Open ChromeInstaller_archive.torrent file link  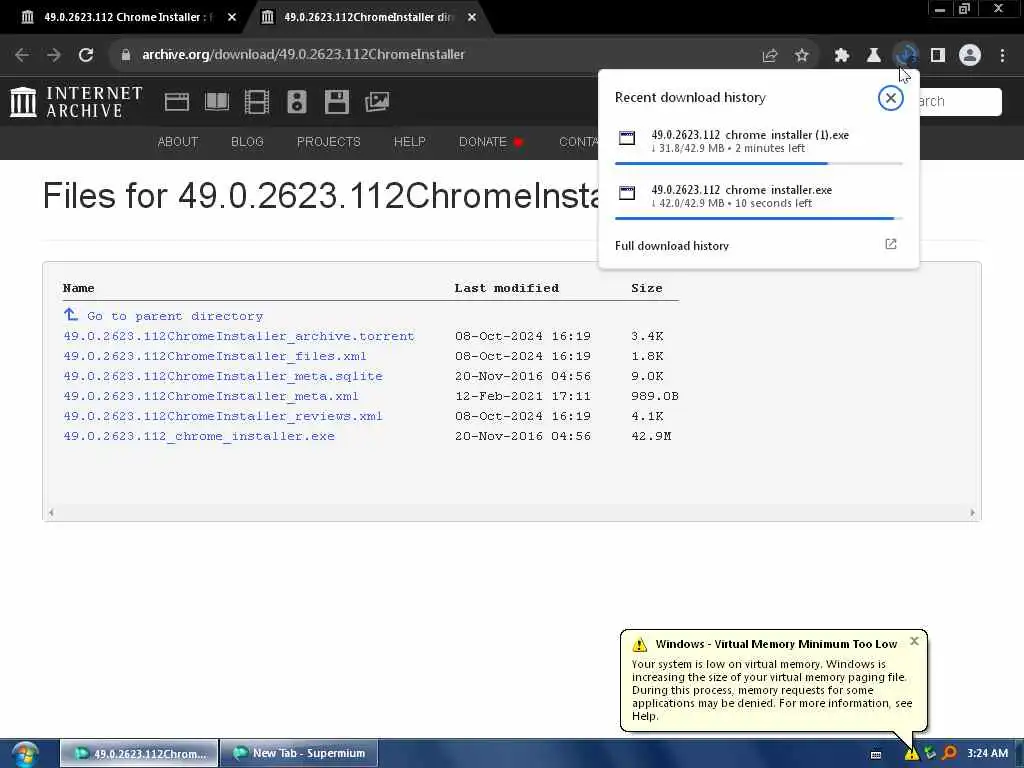point(238,336)
